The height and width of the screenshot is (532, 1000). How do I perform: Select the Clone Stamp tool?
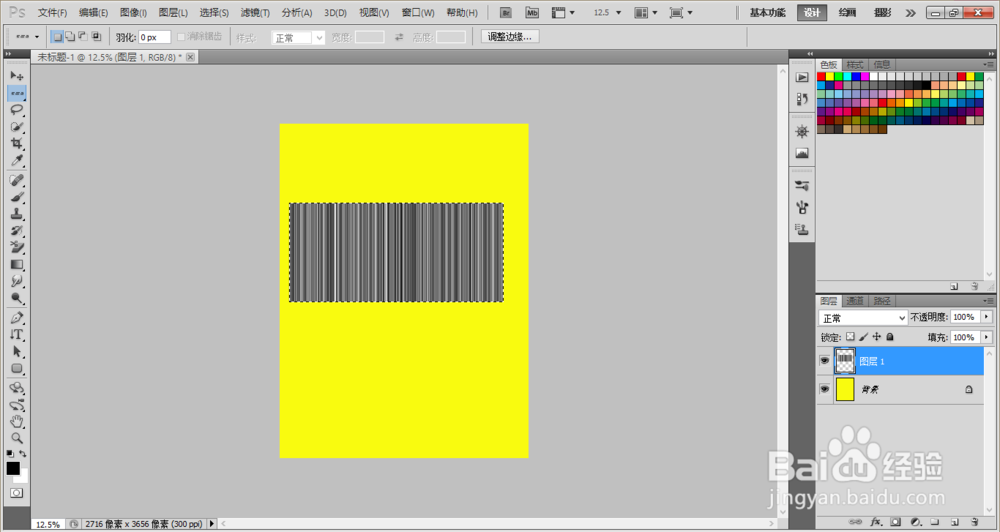(x=17, y=214)
